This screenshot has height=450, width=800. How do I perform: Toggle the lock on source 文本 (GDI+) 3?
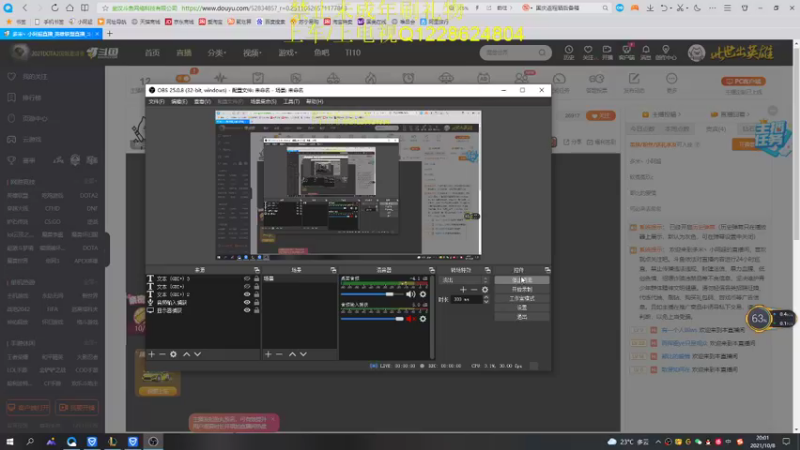point(257,279)
